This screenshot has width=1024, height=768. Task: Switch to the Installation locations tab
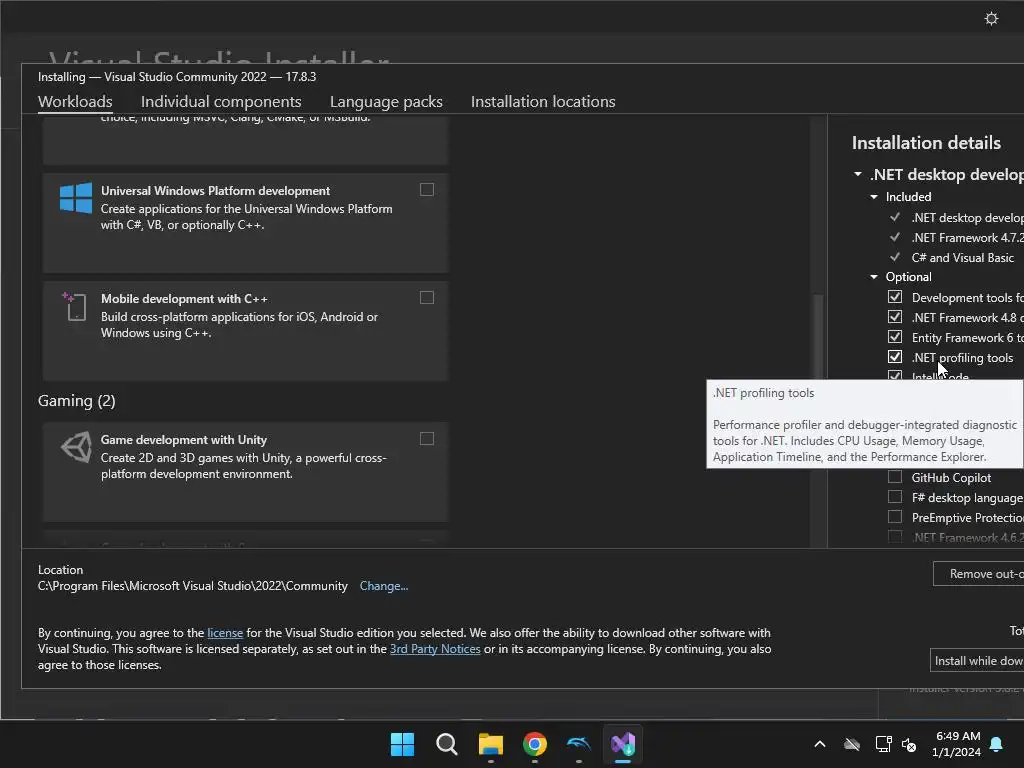[543, 102]
